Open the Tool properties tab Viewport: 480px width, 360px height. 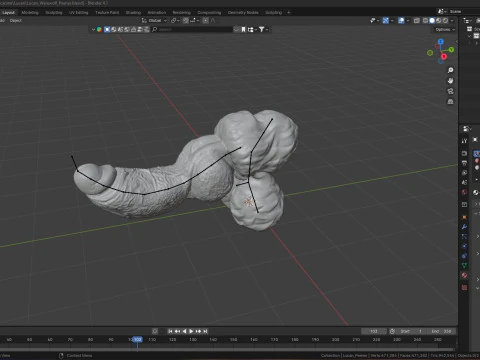click(464, 141)
